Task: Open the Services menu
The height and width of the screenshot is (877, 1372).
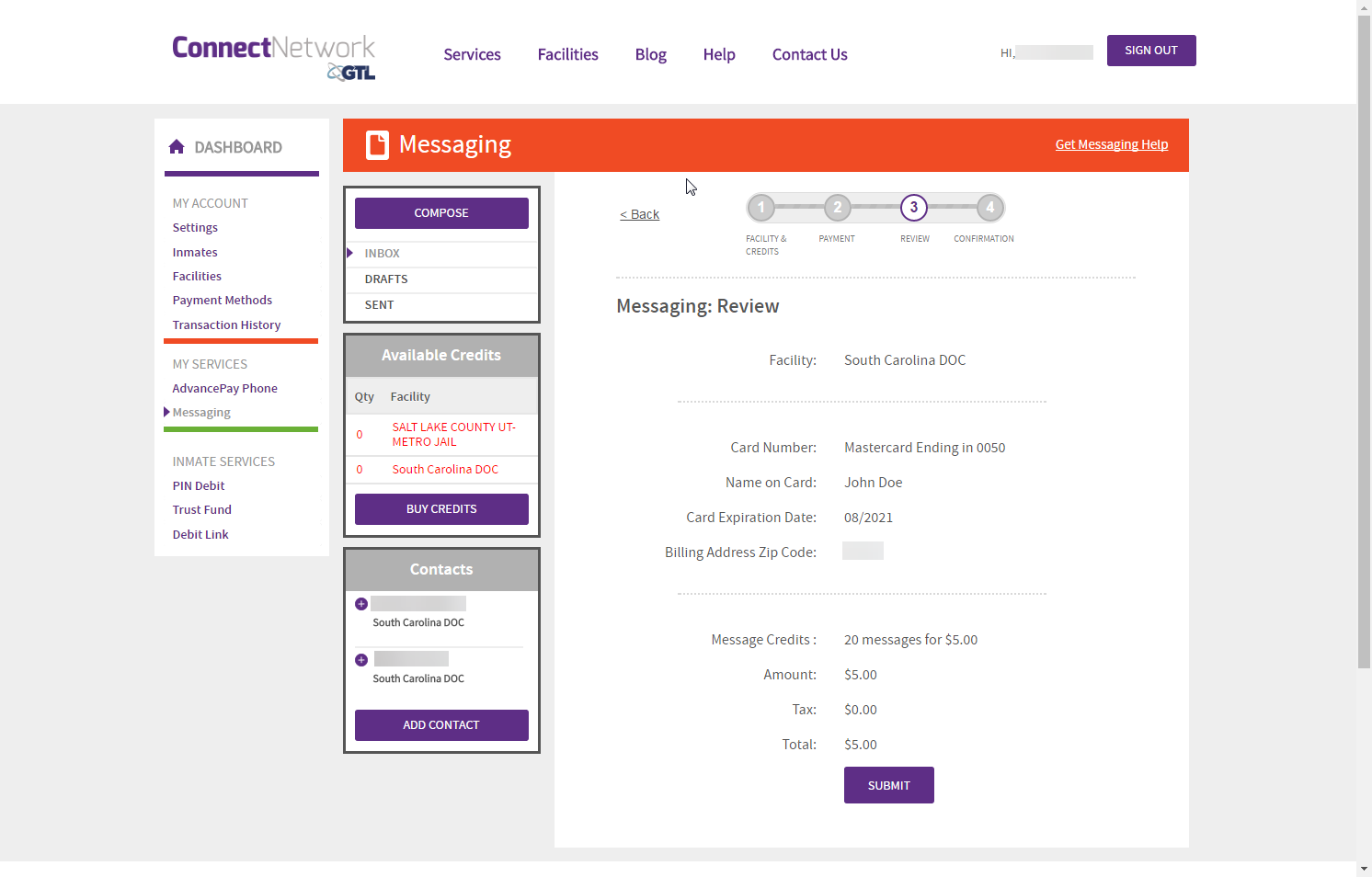Action: click(x=472, y=54)
